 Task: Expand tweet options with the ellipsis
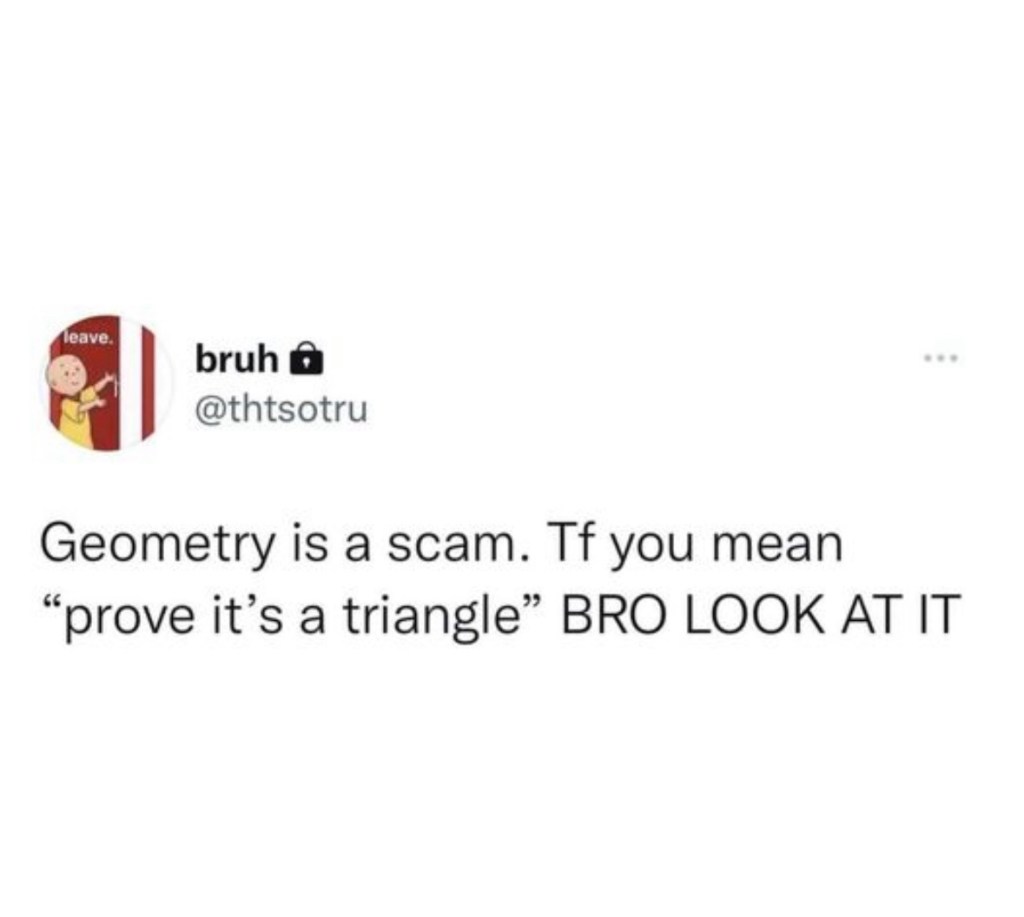[x=940, y=357]
